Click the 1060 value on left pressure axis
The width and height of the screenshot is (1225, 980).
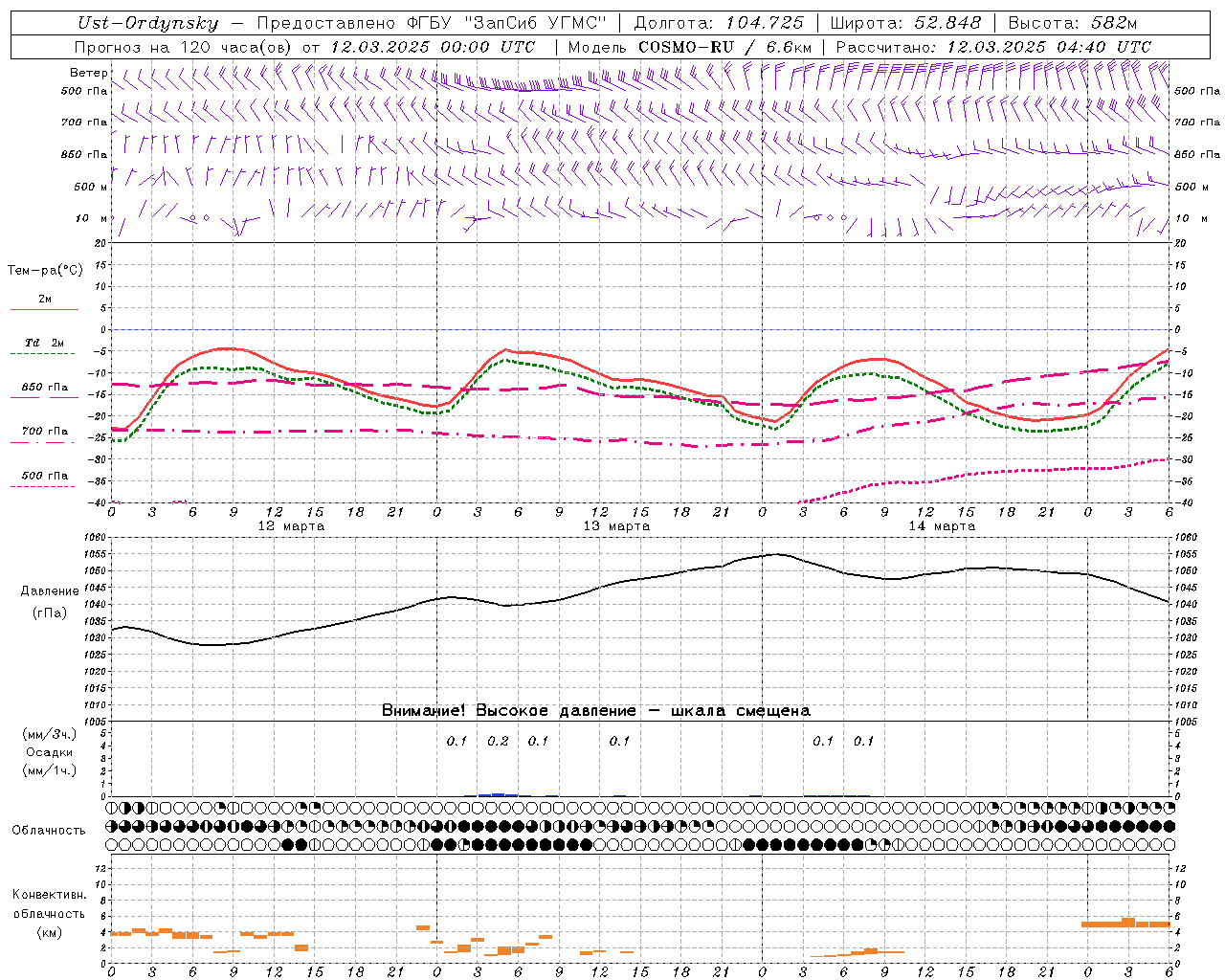97,538
